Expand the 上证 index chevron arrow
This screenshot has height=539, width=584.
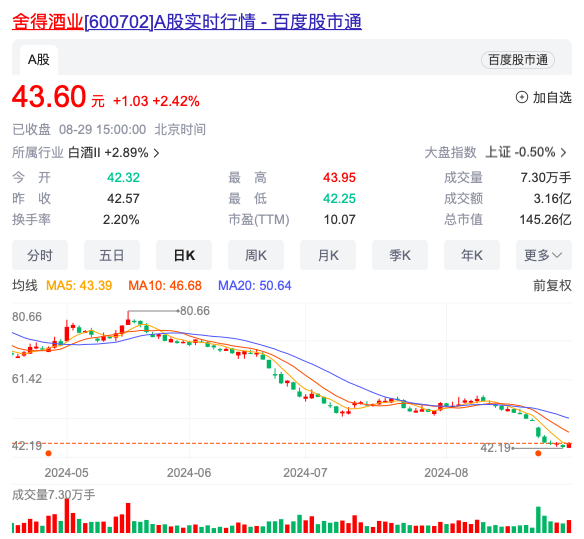[x=563, y=152]
